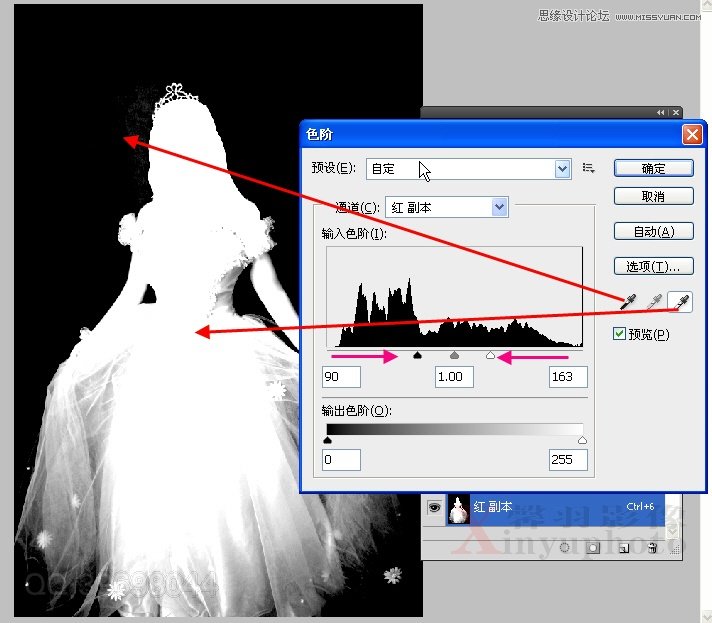Toggle the 预览(P) preview checkbox
This screenshot has height=623, width=712.
[619, 334]
